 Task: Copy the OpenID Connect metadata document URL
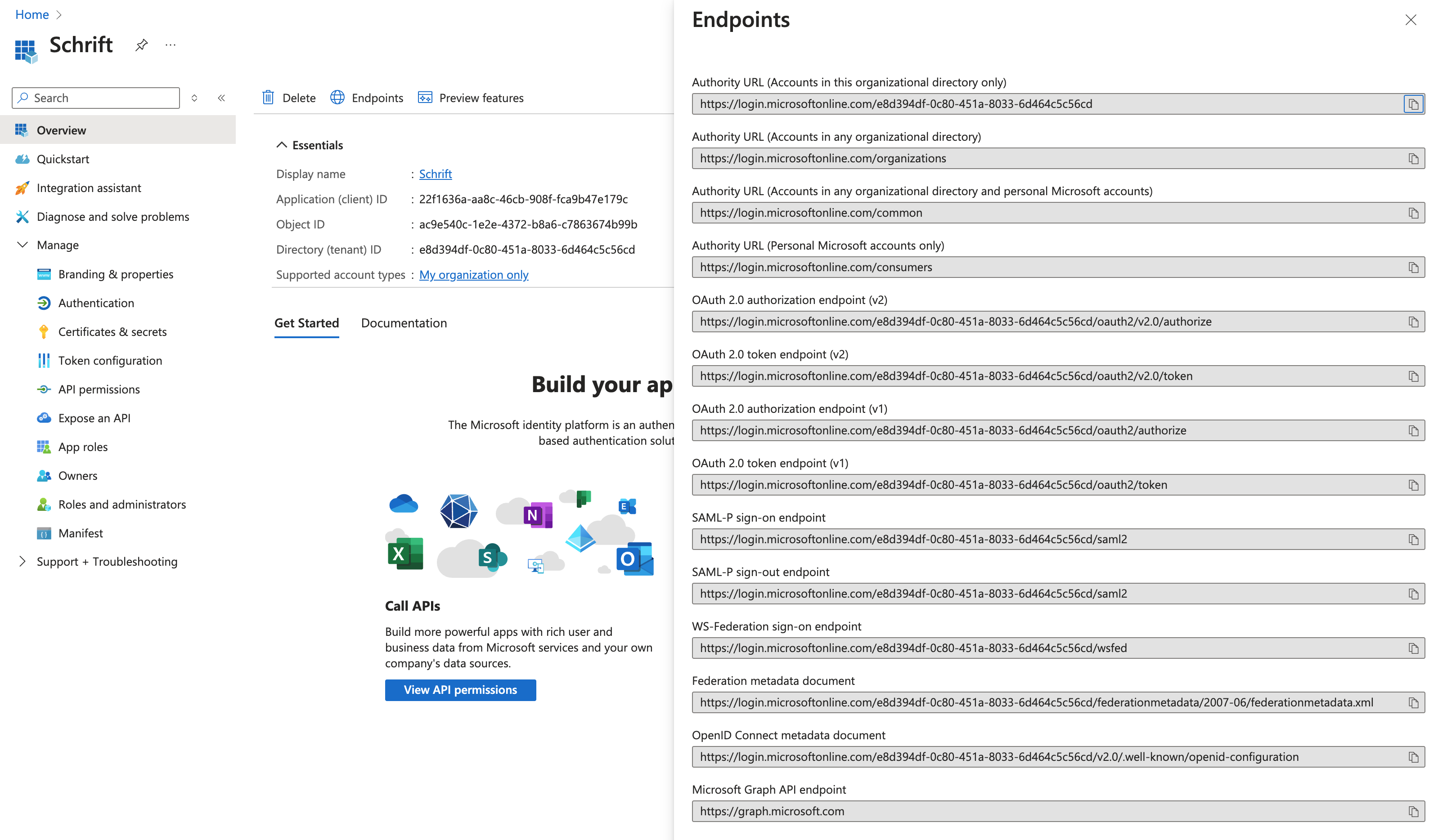tap(1413, 757)
